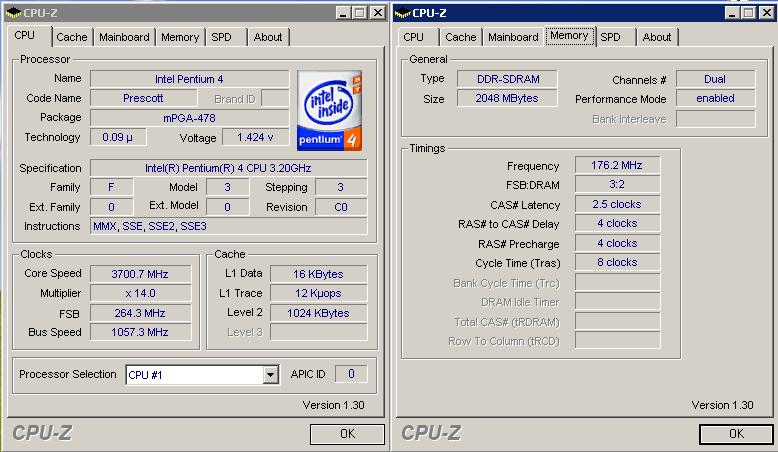This screenshot has width=778, height=452.
Task: Open Mainboard tab in right CPU-Z window
Action: pyautogui.click(x=513, y=37)
